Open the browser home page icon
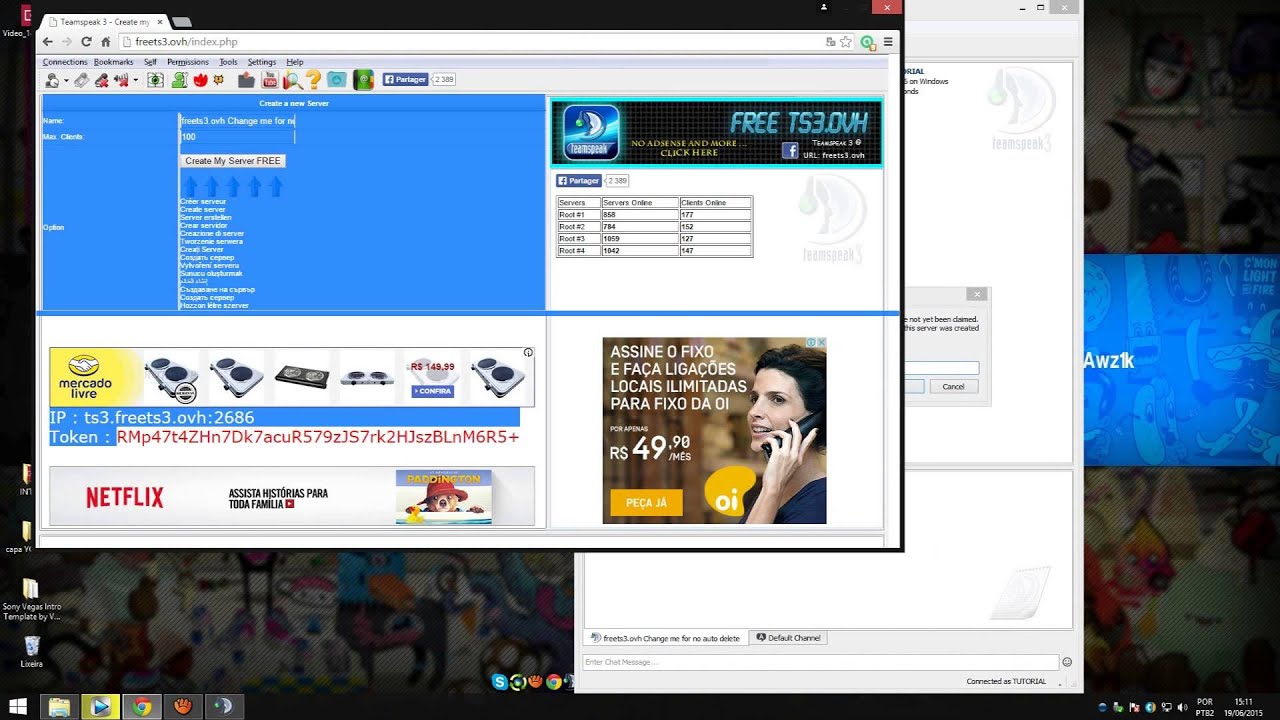Screen dimensions: 1280x720 pos(105,42)
